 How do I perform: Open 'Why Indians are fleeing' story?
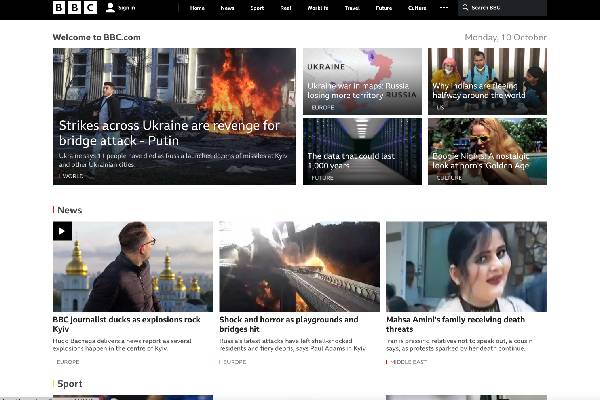(487, 91)
